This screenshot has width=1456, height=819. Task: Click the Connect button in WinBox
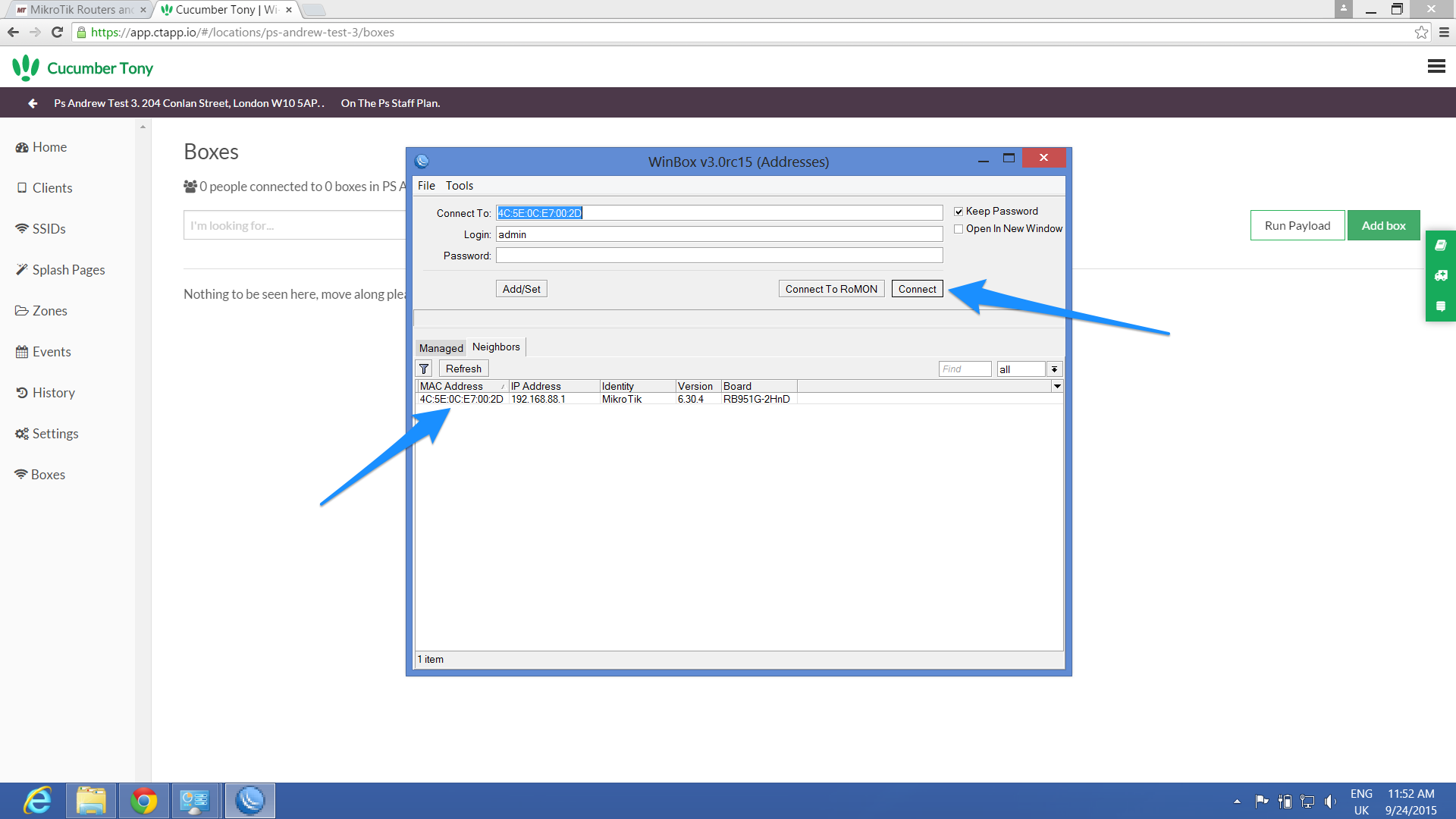click(x=917, y=289)
